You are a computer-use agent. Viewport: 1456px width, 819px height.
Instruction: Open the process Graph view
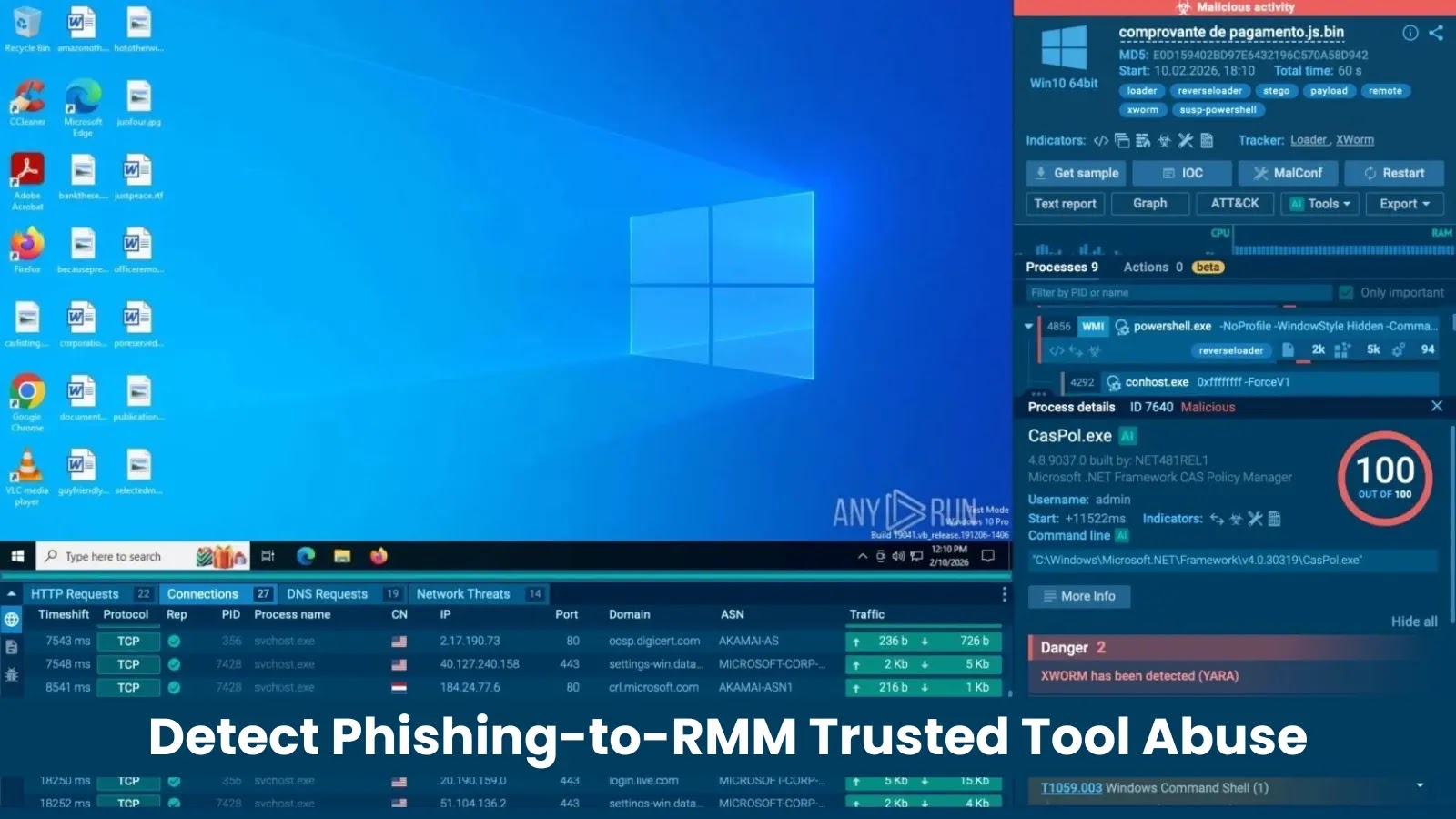tap(1150, 204)
